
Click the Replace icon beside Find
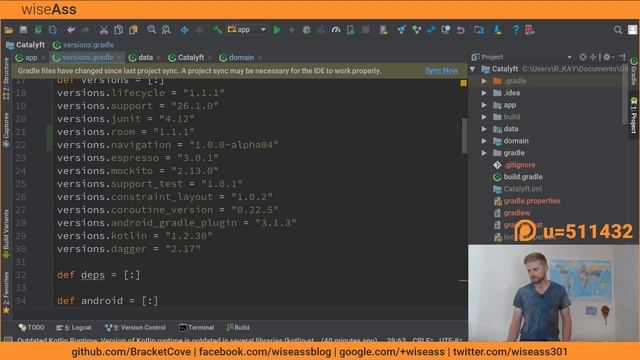tap(166, 30)
